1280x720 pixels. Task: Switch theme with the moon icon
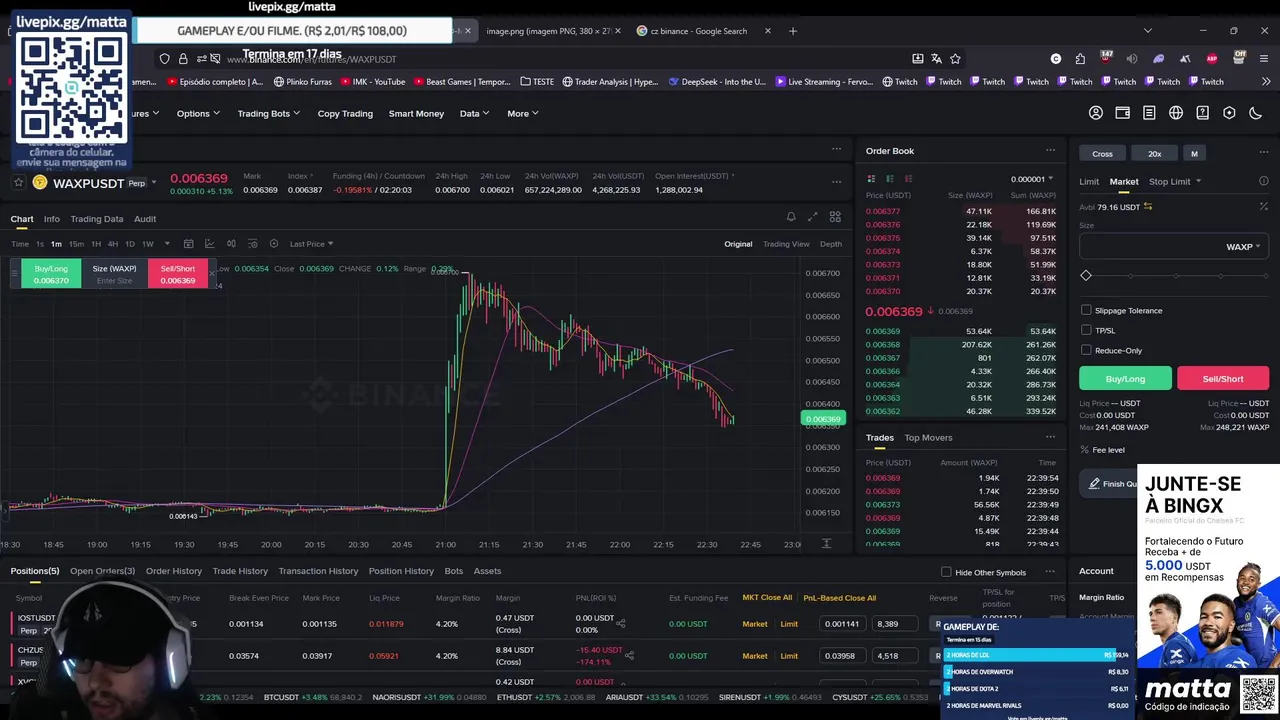coord(1256,113)
